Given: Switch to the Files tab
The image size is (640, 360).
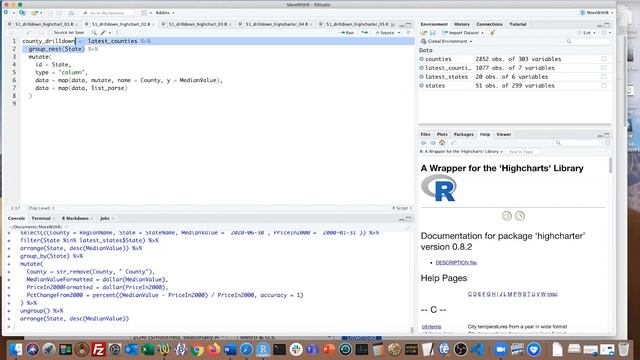Looking at the screenshot, I should coord(425,134).
